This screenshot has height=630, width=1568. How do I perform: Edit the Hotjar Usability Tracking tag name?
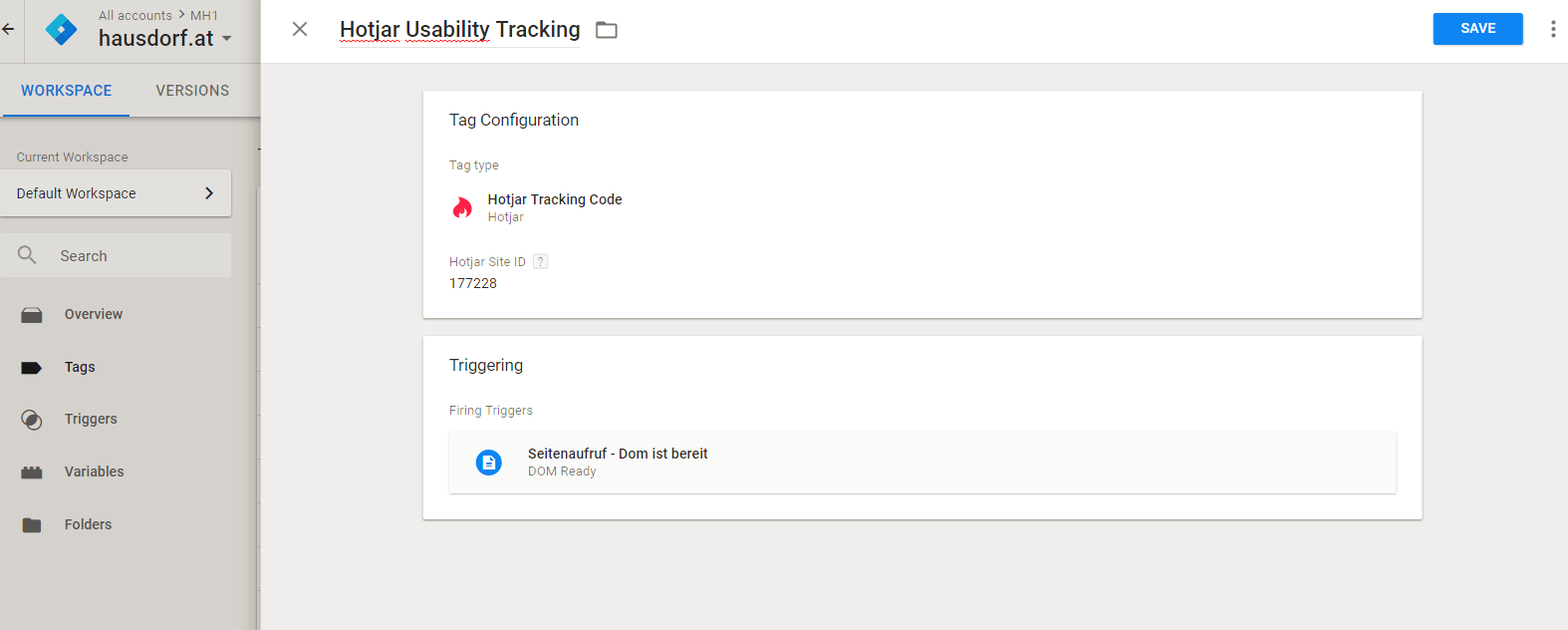(x=459, y=29)
